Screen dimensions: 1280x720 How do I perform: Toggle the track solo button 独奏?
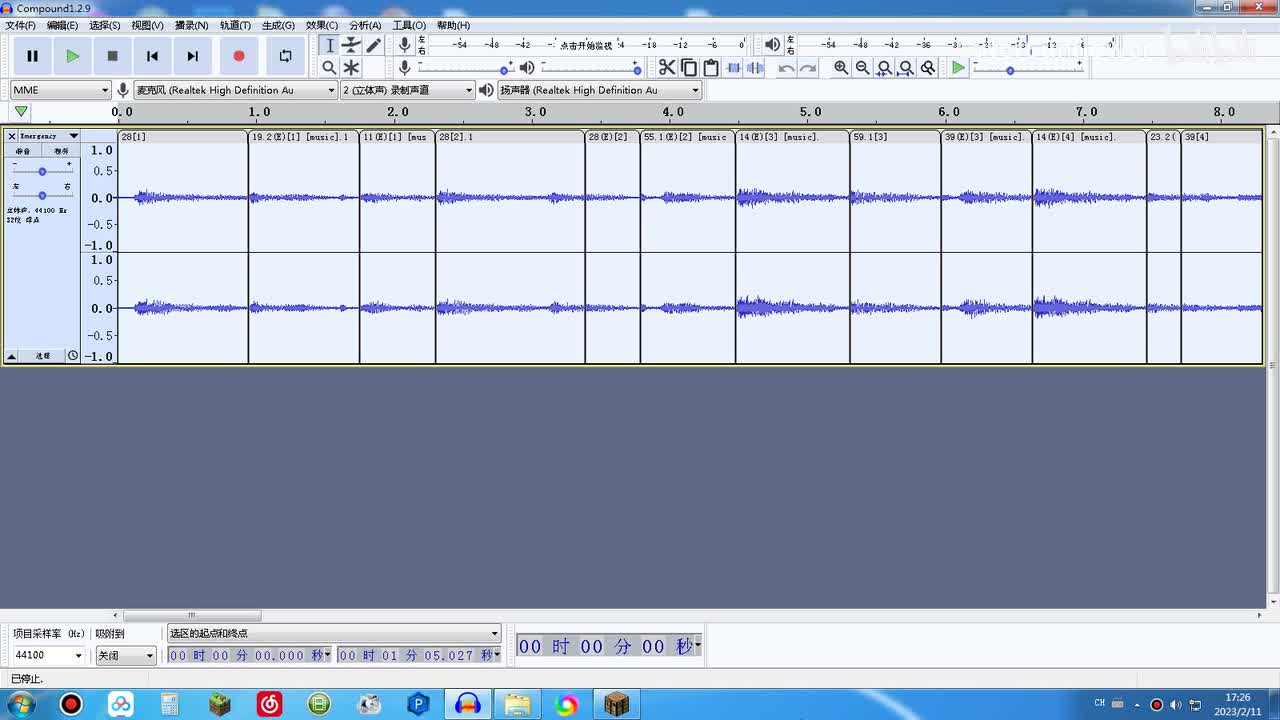(x=61, y=151)
